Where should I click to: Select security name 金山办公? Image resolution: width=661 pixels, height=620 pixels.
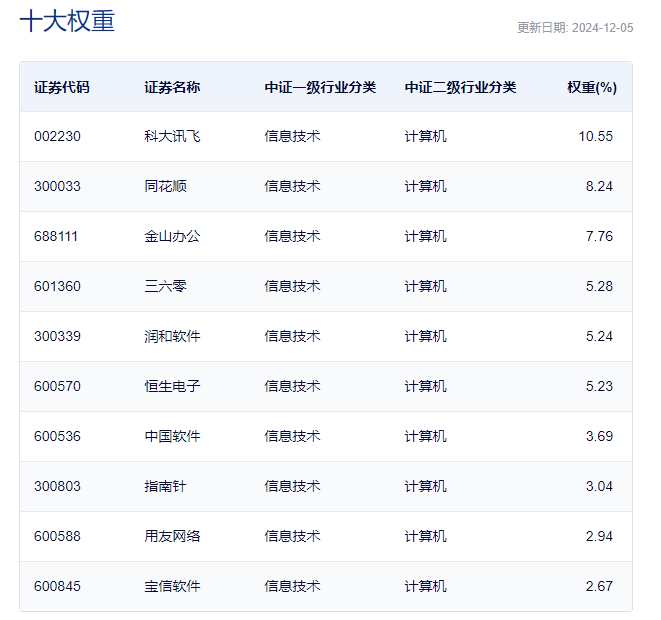coord(172,236)
